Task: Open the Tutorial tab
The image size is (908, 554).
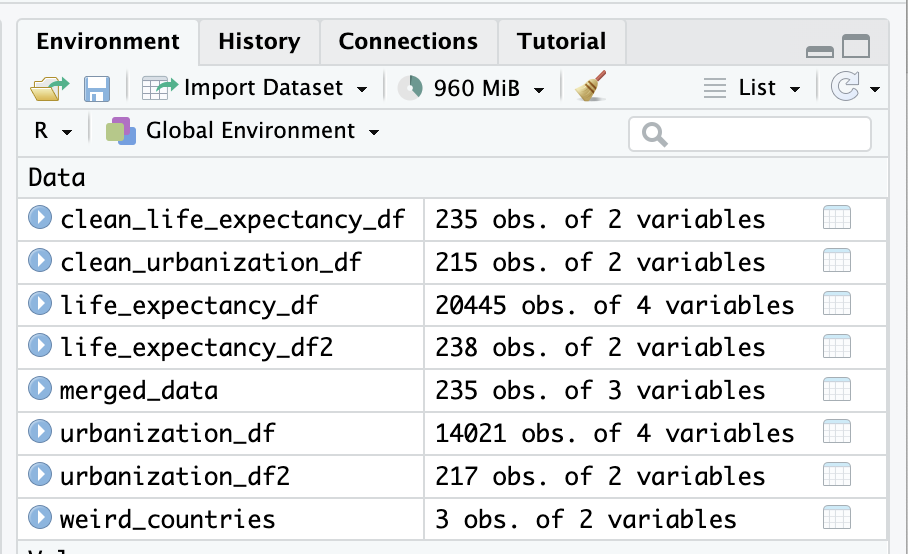Action: coord(561,41)
